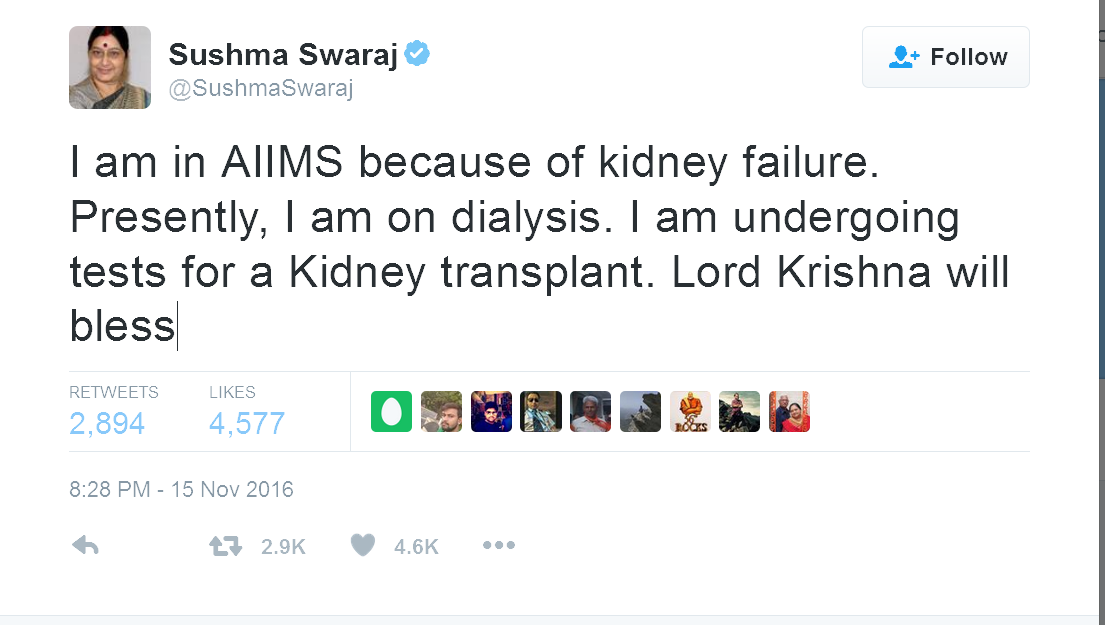The width and height of the screenshot is (1105, 625).
Task: Open the three-dot more options menu
Action: click(498, 546)
